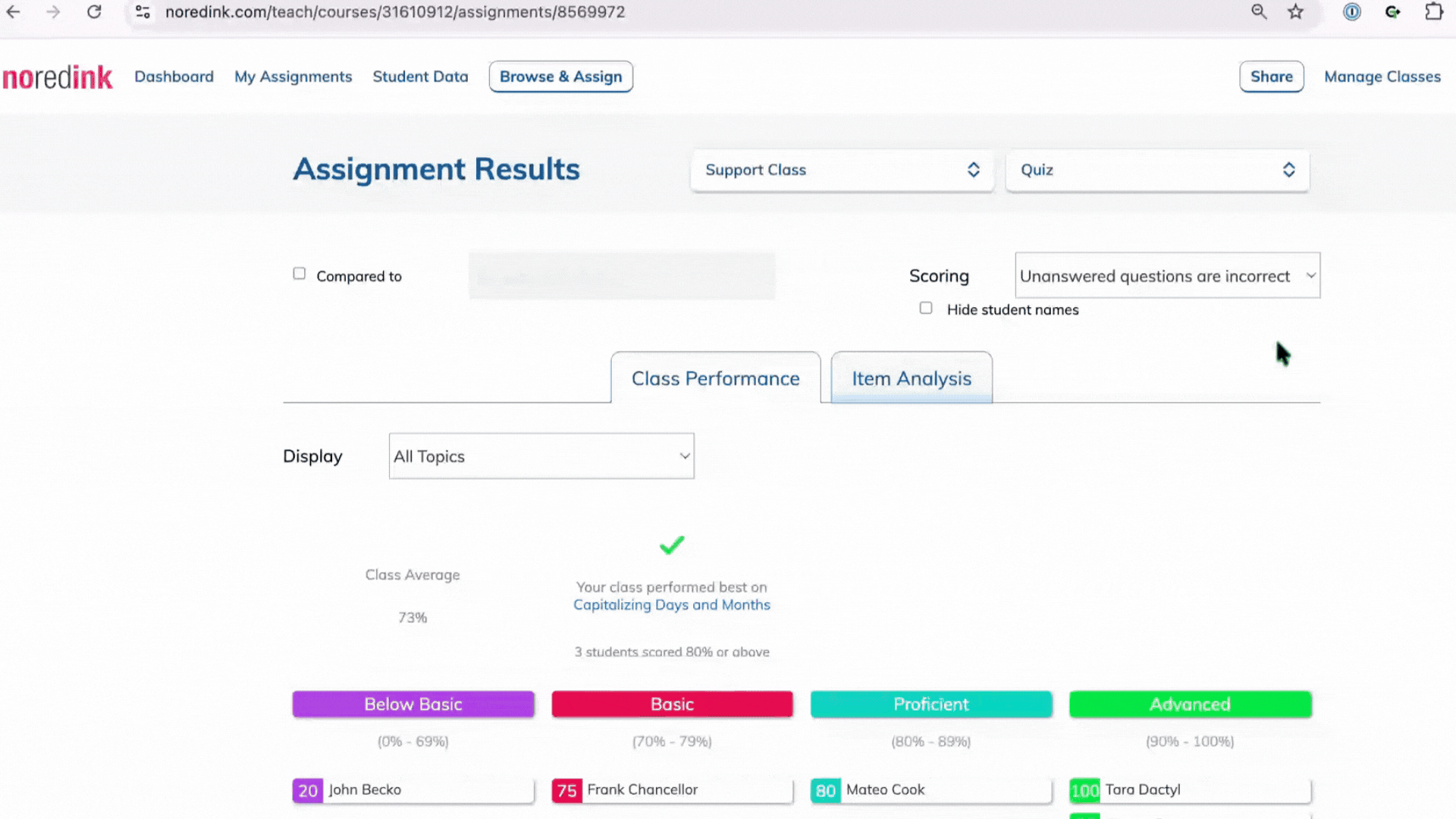Click the Share button

point(1271,77)
